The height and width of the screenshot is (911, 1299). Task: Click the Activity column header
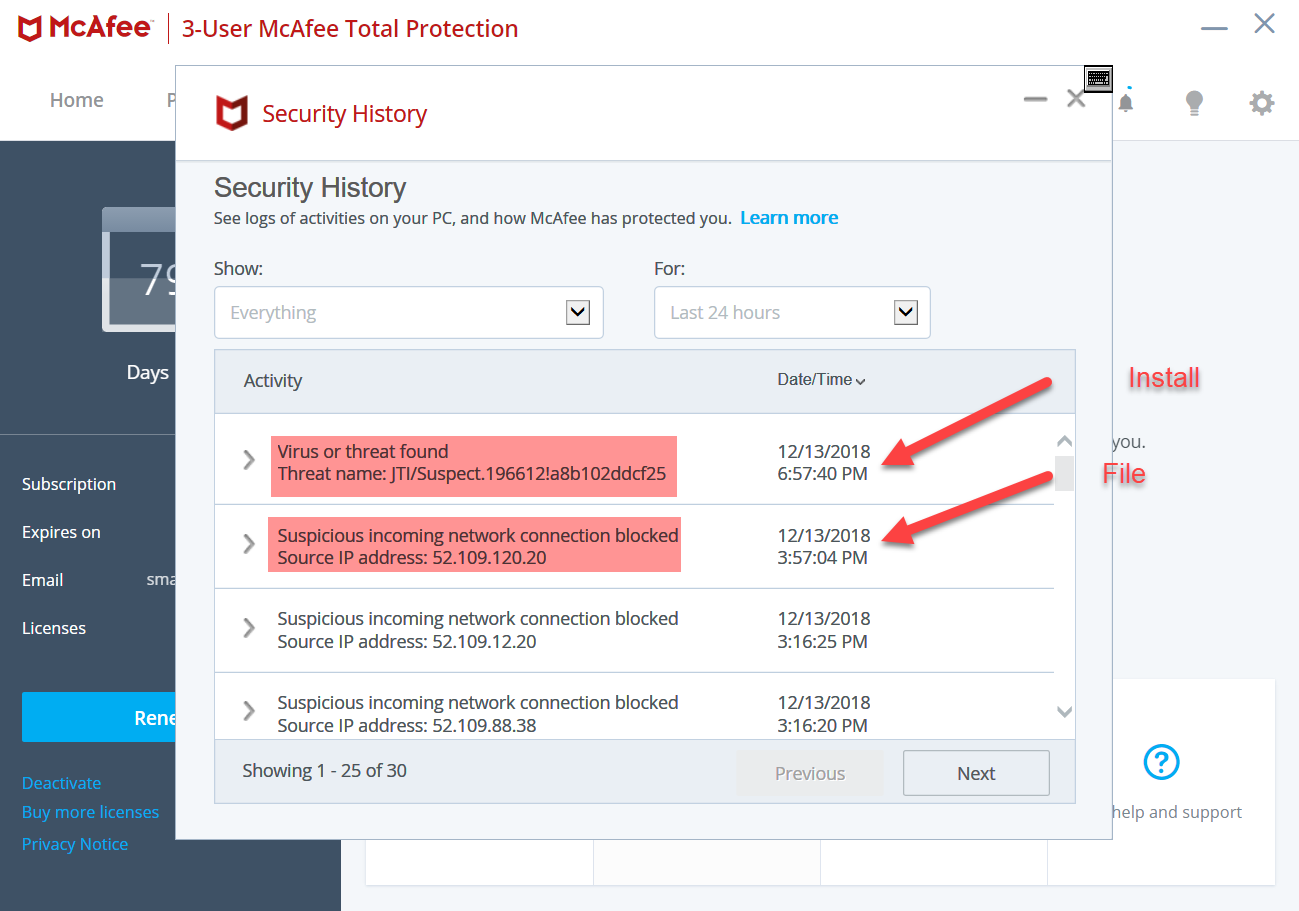point(273,380)
